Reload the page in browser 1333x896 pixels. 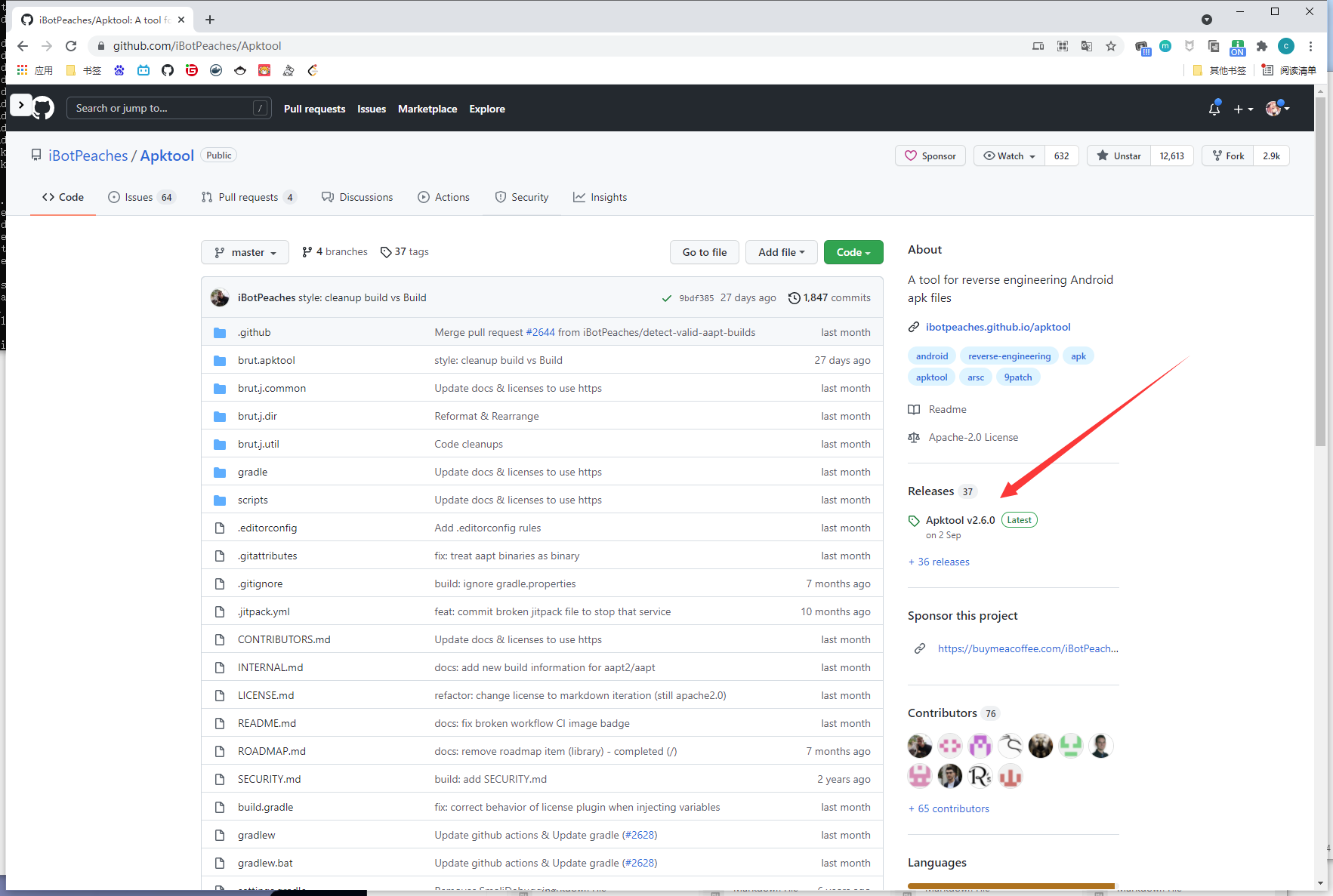tap(71, 46)
